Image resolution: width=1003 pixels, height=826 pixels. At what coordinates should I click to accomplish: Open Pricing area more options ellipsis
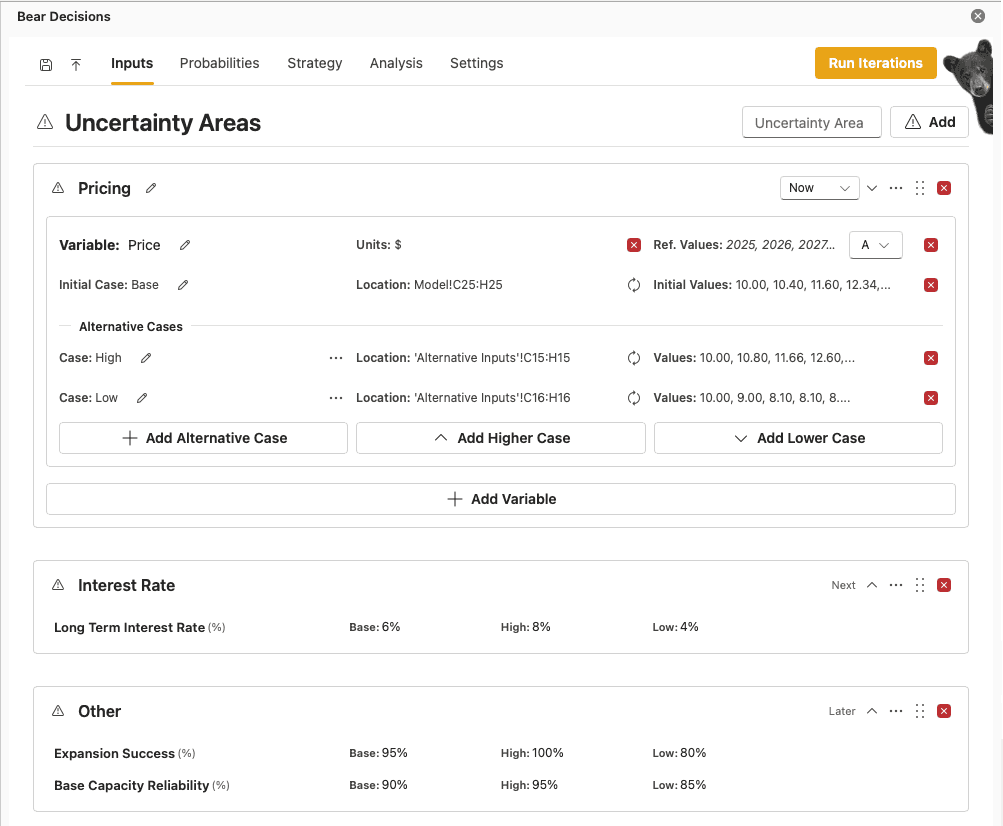click(896, 188)
